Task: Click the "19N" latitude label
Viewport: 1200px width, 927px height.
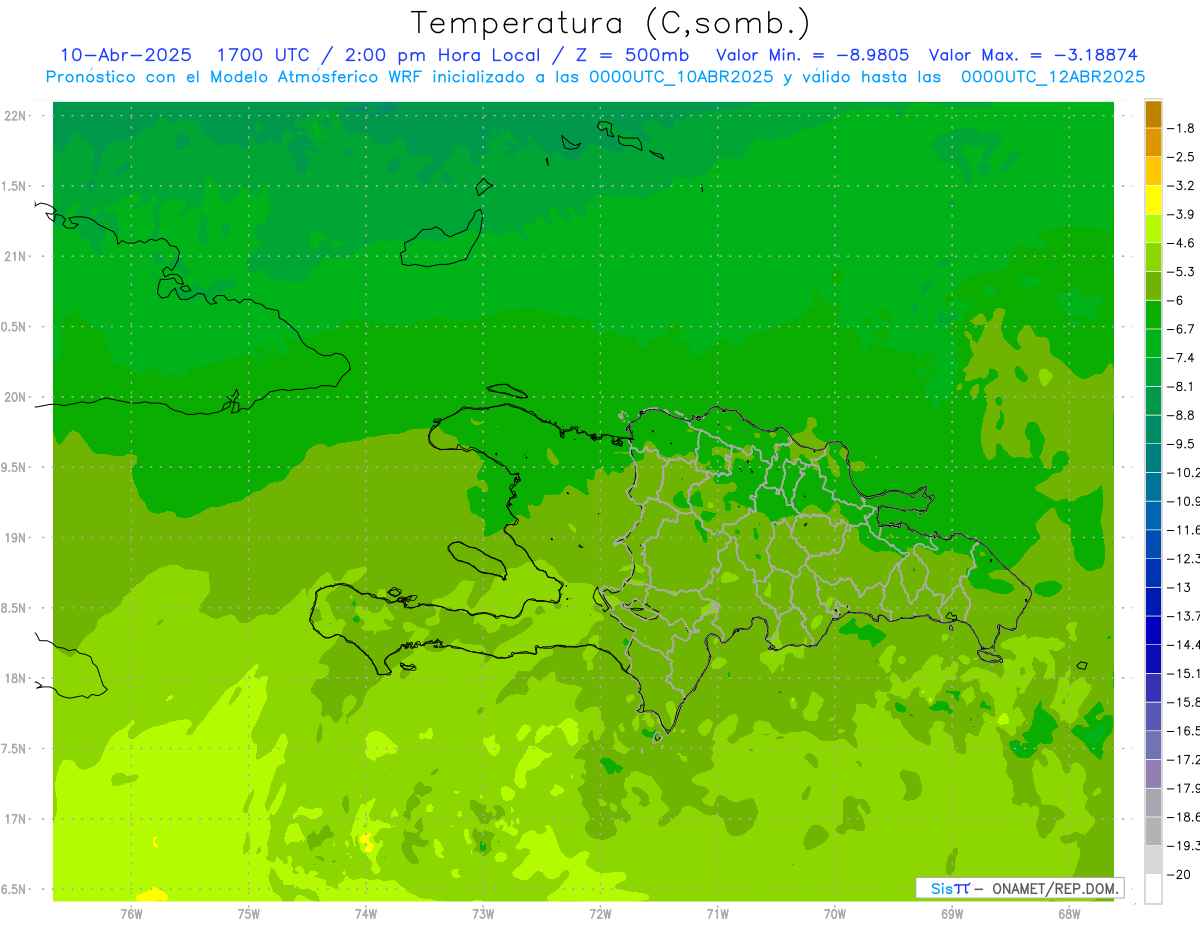Action: pyautogui.click(x=17, y=538)
